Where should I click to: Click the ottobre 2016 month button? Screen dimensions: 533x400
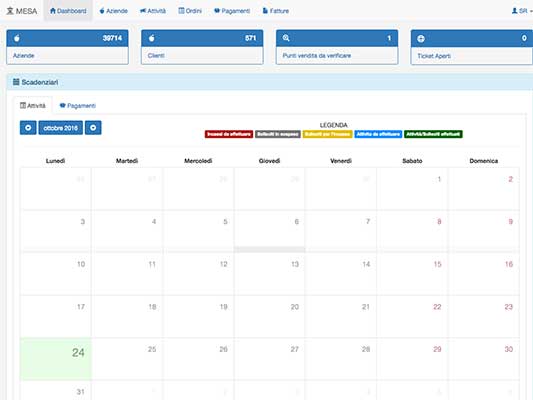(61, 128)
